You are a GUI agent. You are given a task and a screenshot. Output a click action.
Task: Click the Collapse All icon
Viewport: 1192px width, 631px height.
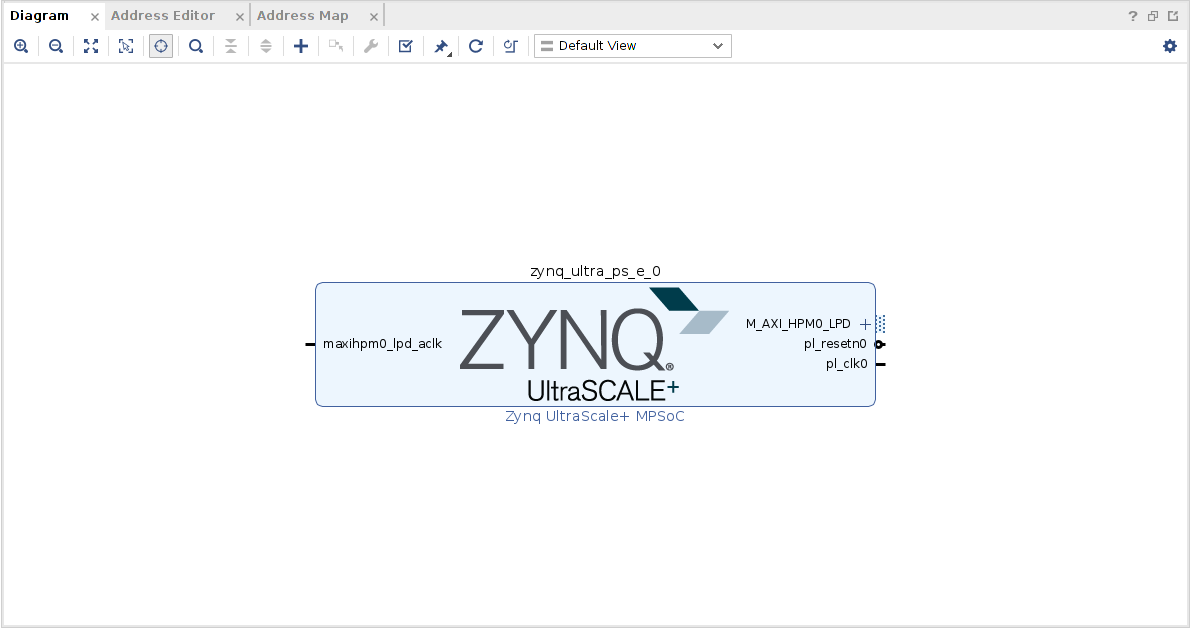click(x=231, y=46)
